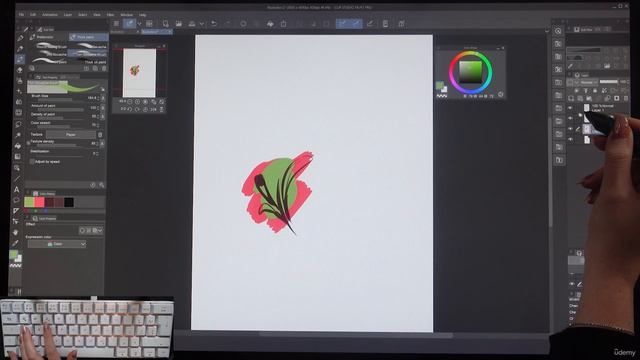
Task: Click the Paper texture button
Action: [x=71, y=134]
